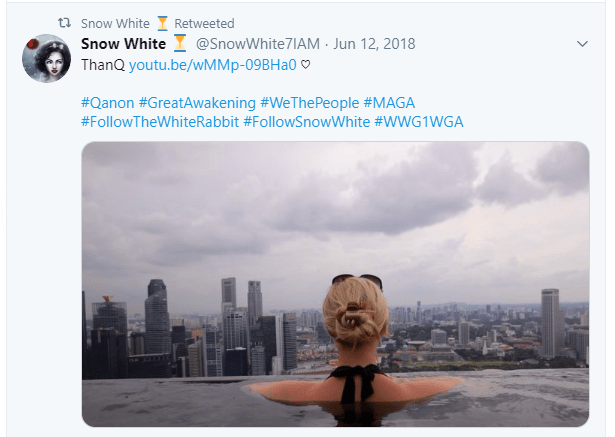
Task: Click the heart symbol after the YouTube link
Action: pyautogui.click(x=307, y=64)
